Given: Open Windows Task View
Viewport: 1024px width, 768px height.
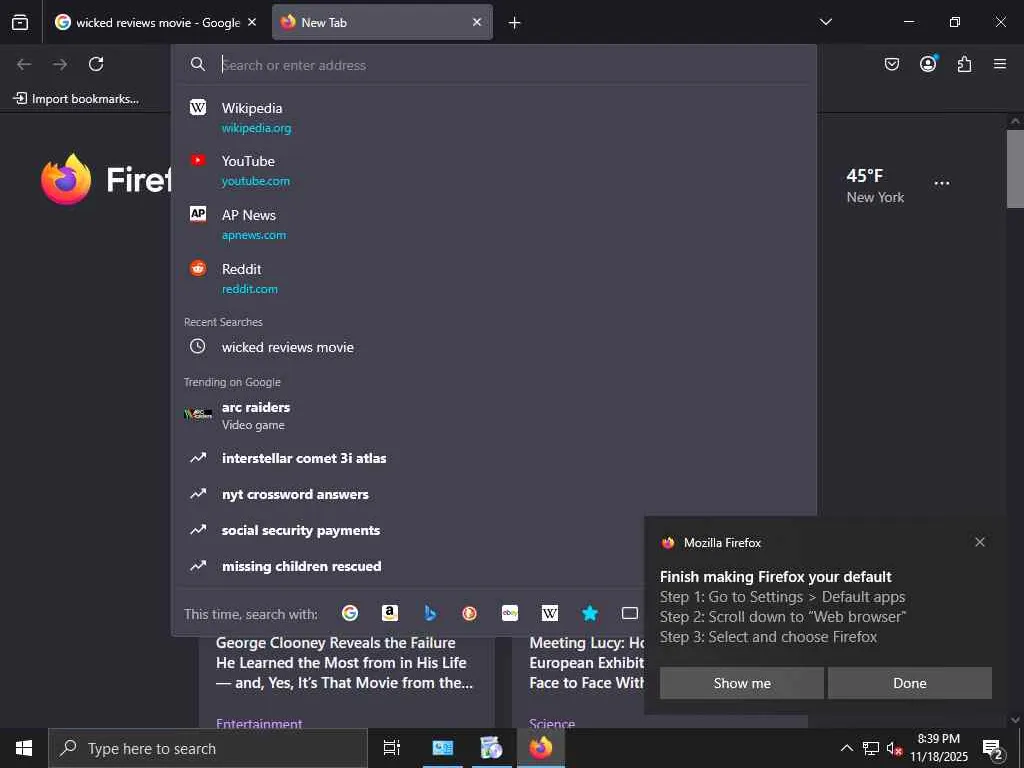Looking at the screenshot, I should 391,748.
